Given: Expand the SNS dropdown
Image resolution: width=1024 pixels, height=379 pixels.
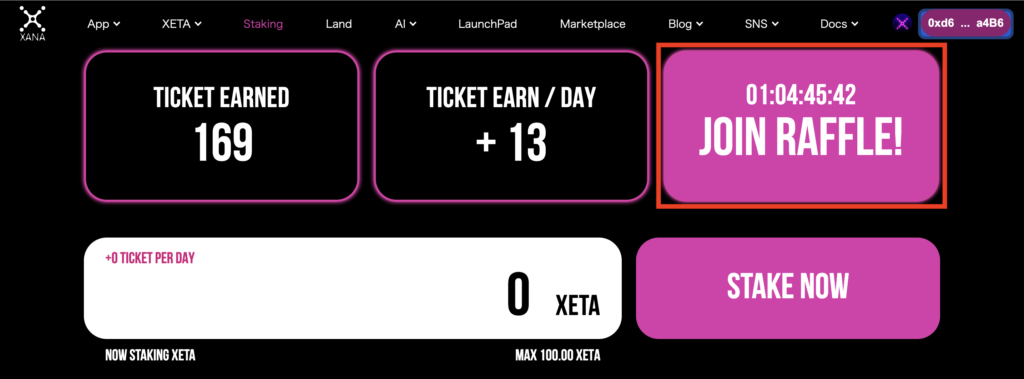Looking at the screenshot, I should click(x=761, y=24).
